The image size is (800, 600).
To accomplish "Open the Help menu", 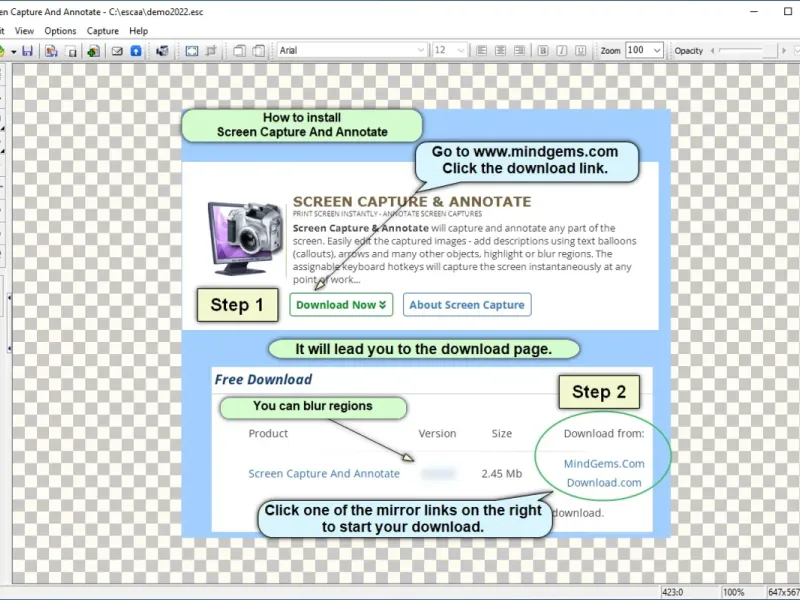I will (x=138, y=31).
